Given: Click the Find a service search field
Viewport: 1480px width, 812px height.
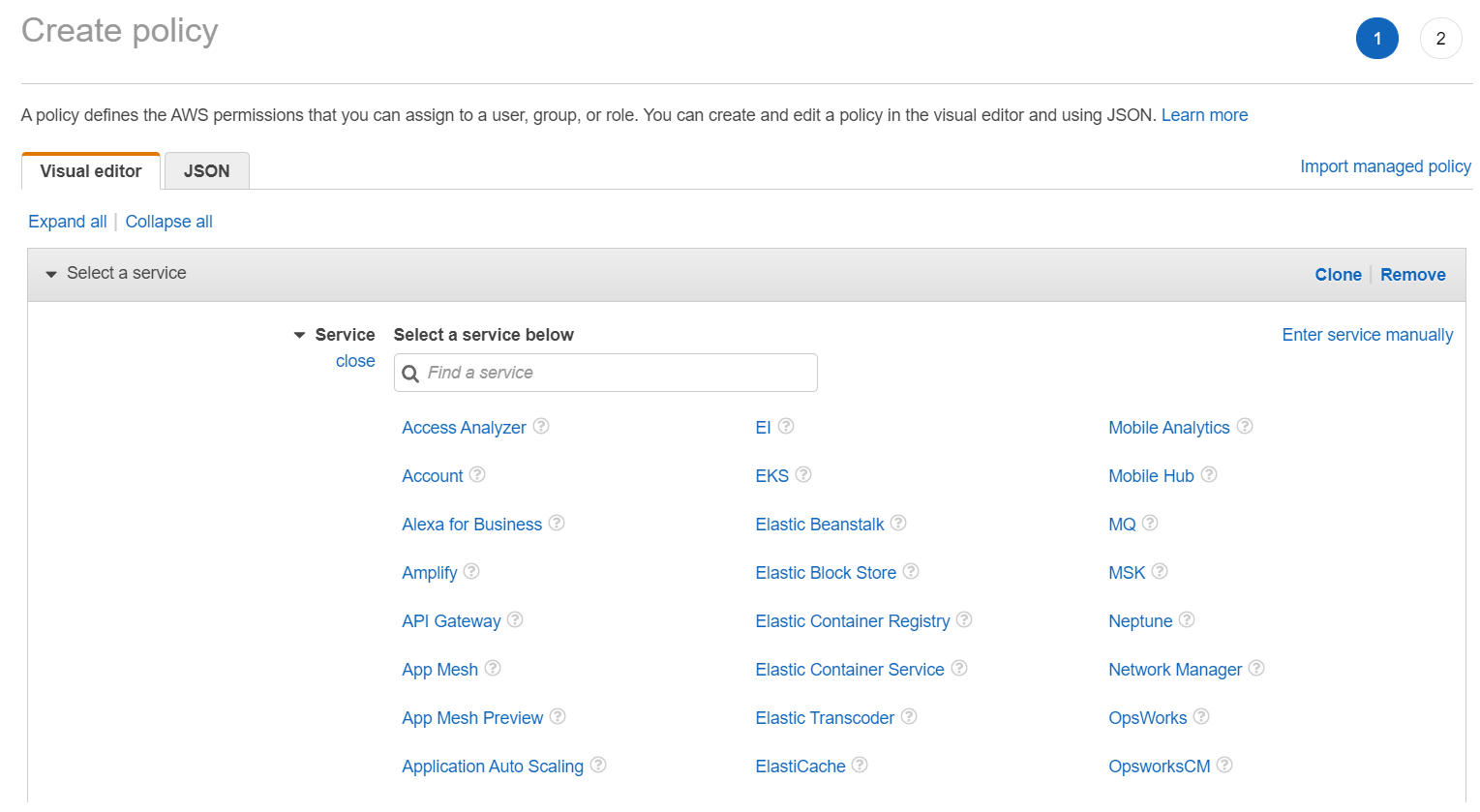Looking at the screenshot, I should click(x=619, y=373).
